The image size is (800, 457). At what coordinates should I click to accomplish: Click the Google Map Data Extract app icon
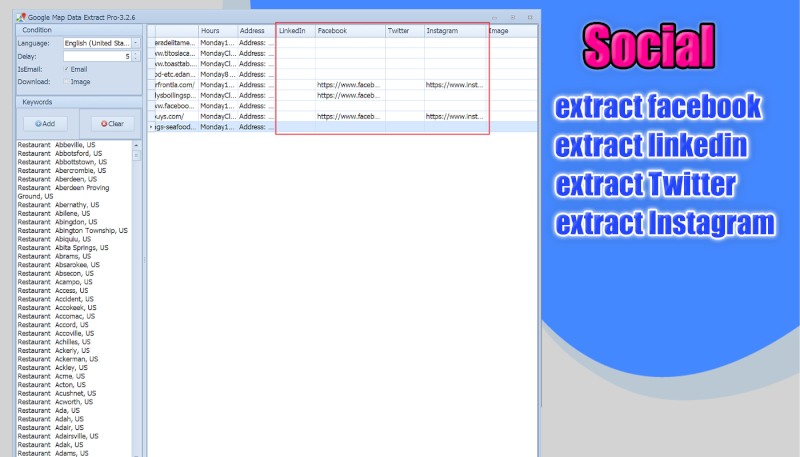pyautogui.click(x=21, y=17)
